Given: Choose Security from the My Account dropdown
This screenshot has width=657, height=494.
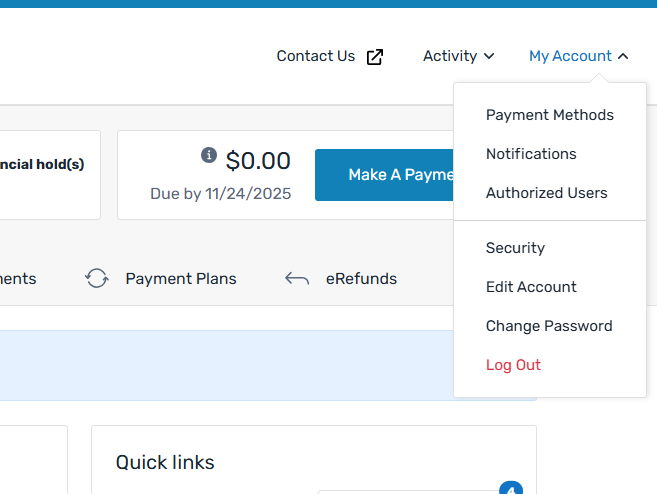Looking at the screenshot, I should (x=515, y=248).
